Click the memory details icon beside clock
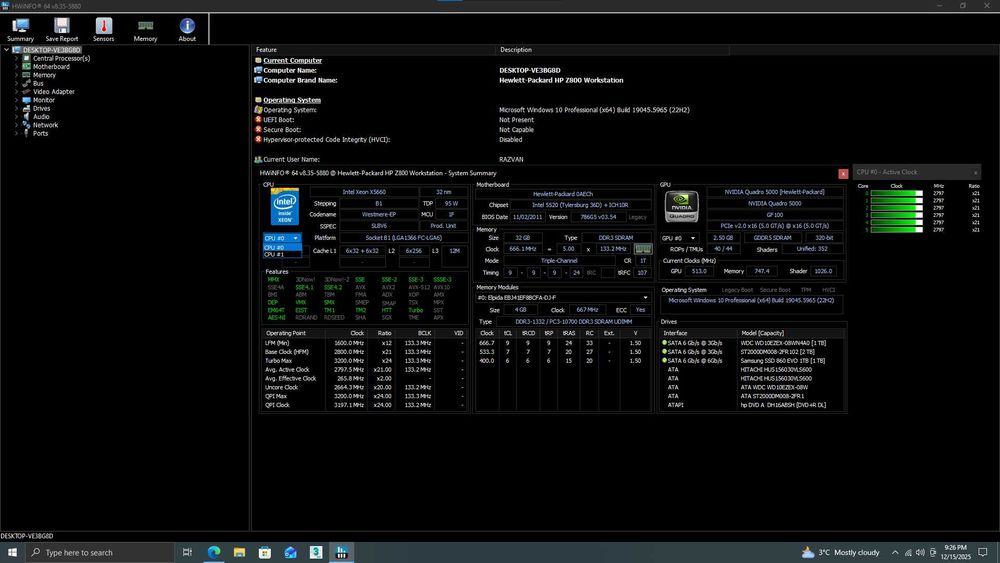 [x=642, y=249]
